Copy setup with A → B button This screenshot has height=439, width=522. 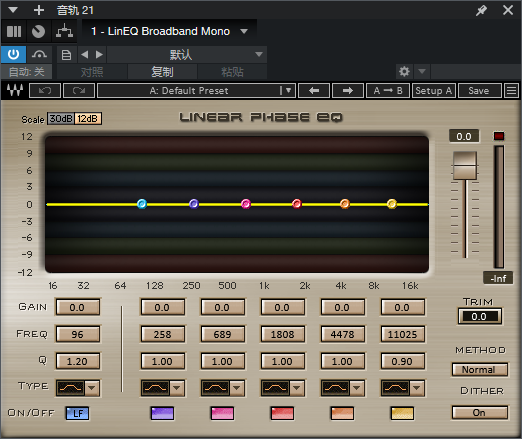pyautogui.click(x=388, y=91)
